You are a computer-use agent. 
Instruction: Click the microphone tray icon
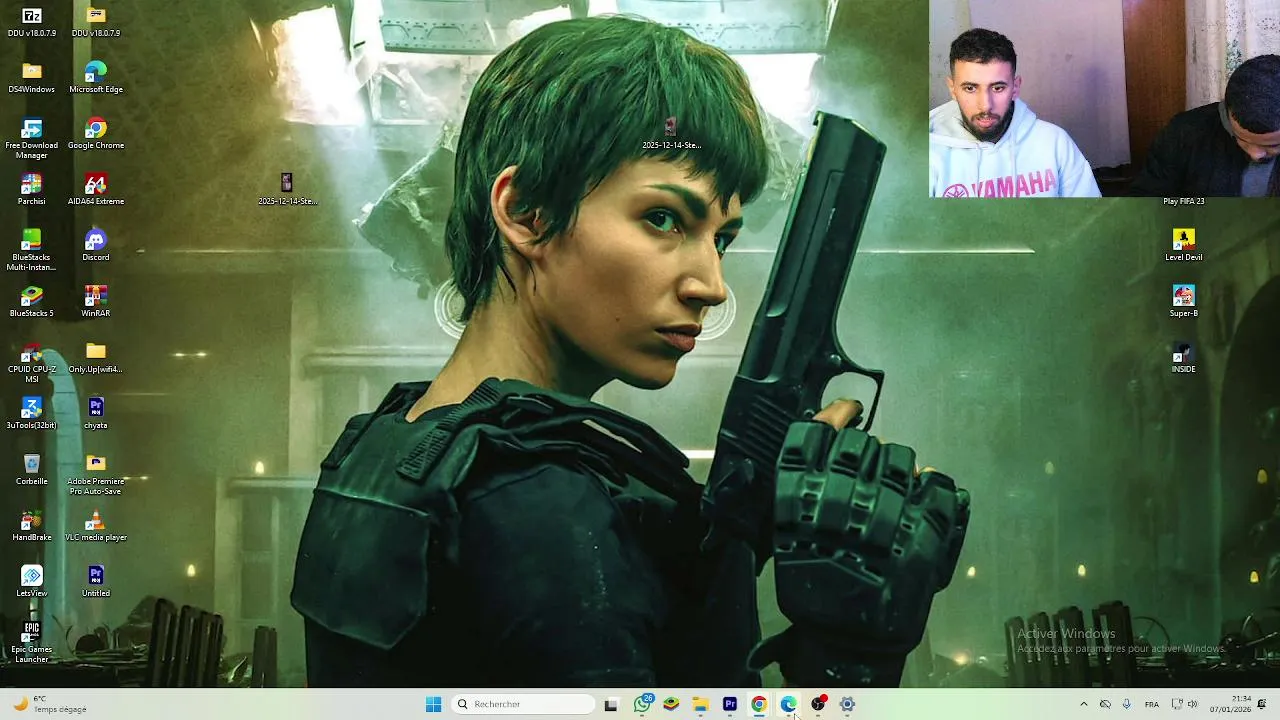pyautogui.click(x=1127, y=704)
